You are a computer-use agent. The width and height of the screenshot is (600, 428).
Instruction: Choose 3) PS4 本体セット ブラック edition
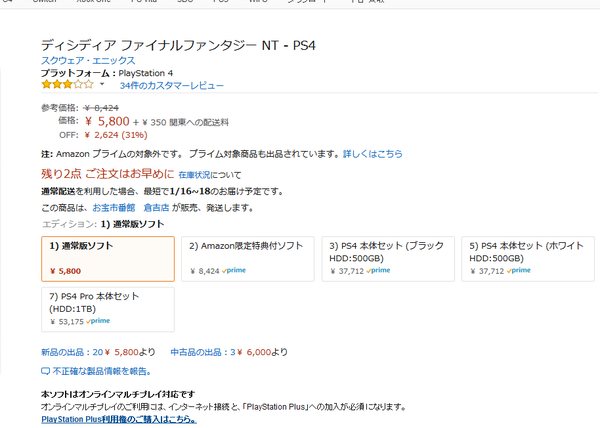(x=388, y=259)
